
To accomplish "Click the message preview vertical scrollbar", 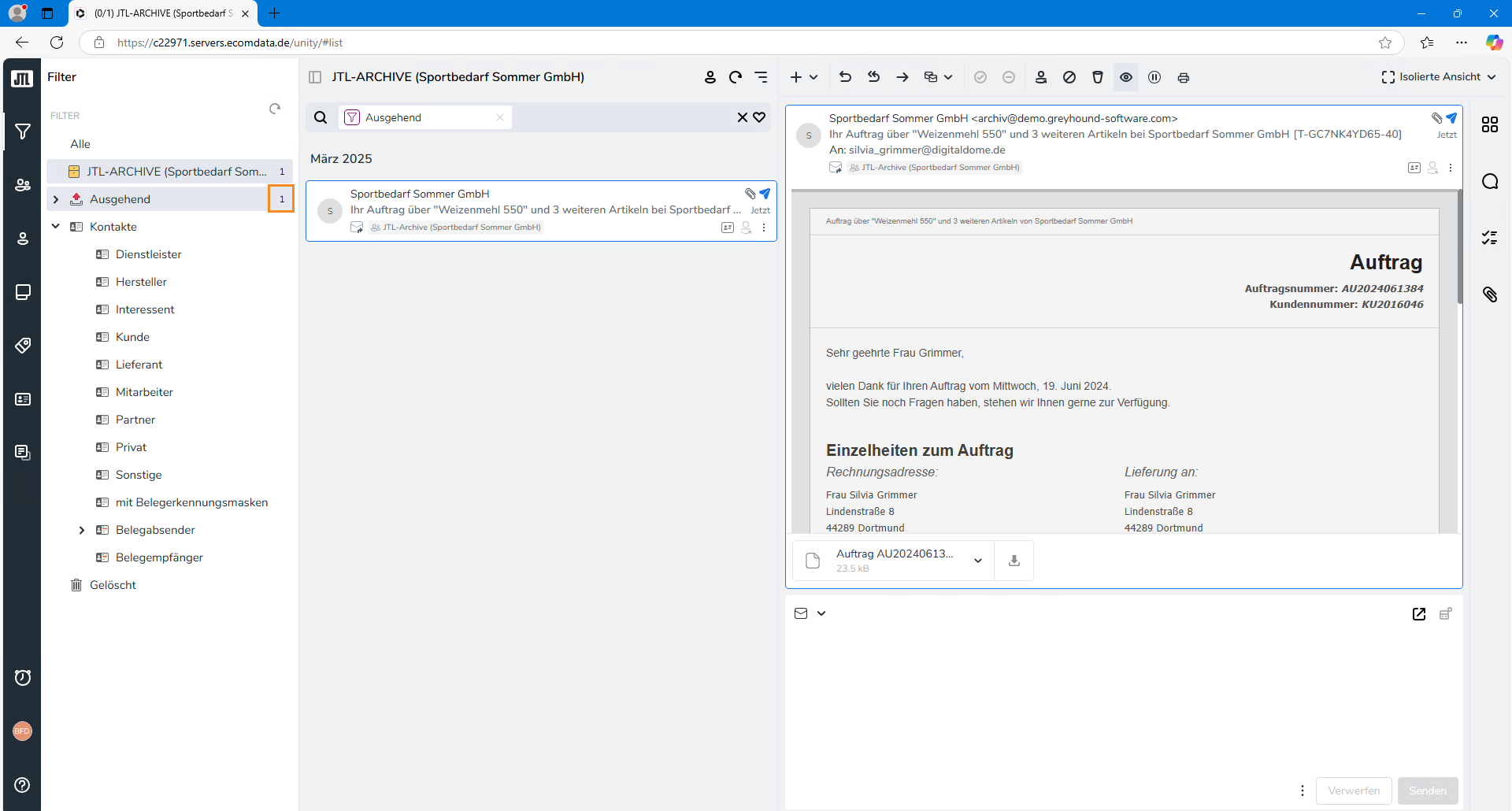I will click(x=1459, y=252).
